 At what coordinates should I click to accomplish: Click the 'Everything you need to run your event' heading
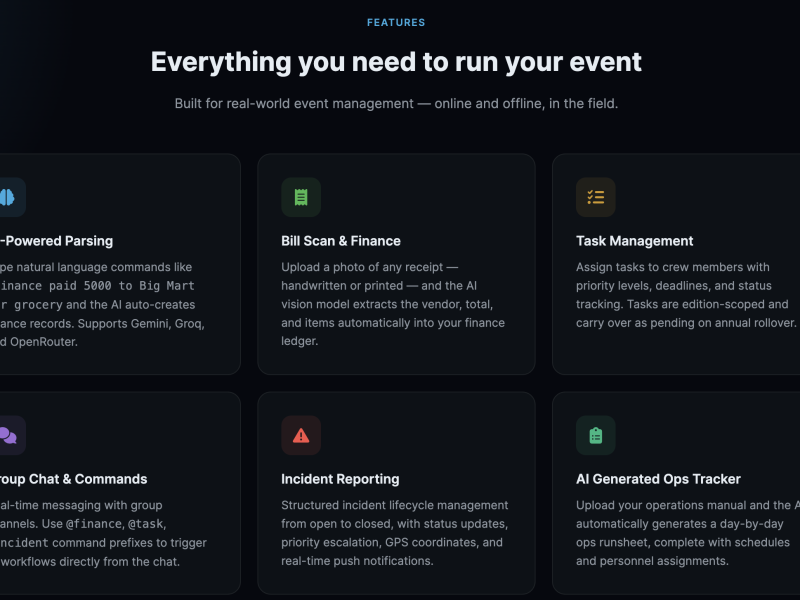click(x=396, y=62)
